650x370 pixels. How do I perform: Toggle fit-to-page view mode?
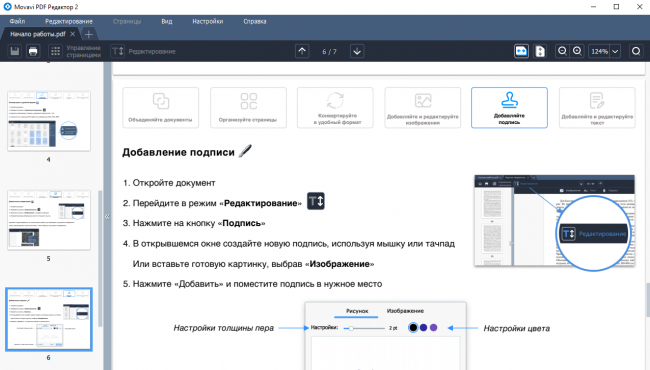tap(540, 51)
